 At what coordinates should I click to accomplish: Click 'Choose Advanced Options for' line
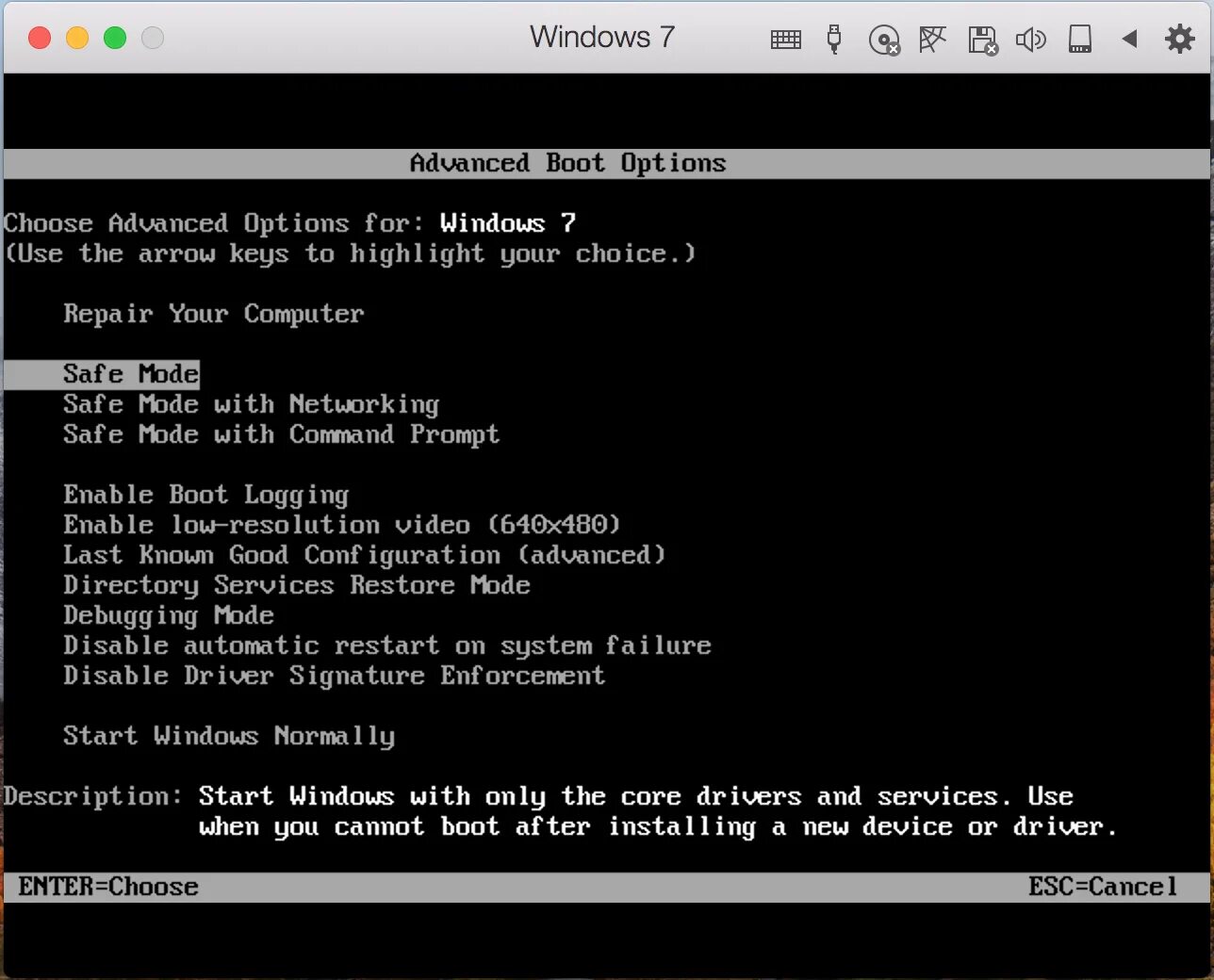coord(289,223)
